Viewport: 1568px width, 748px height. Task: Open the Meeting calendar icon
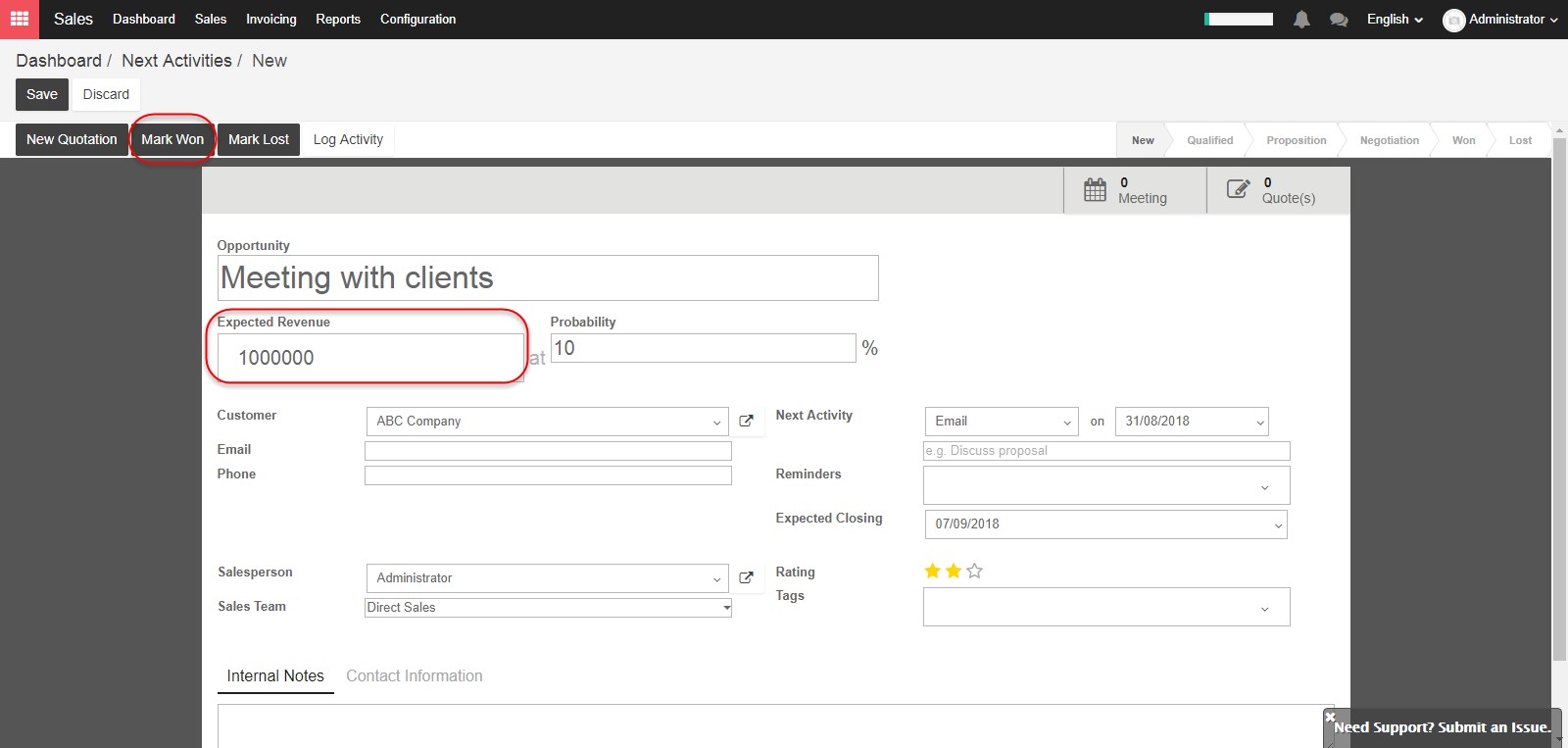1095,189
